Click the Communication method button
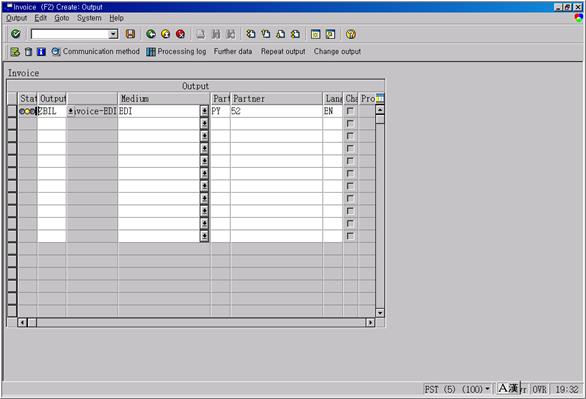This screenshot has width=586, height=399. click(x=96, y=52)
